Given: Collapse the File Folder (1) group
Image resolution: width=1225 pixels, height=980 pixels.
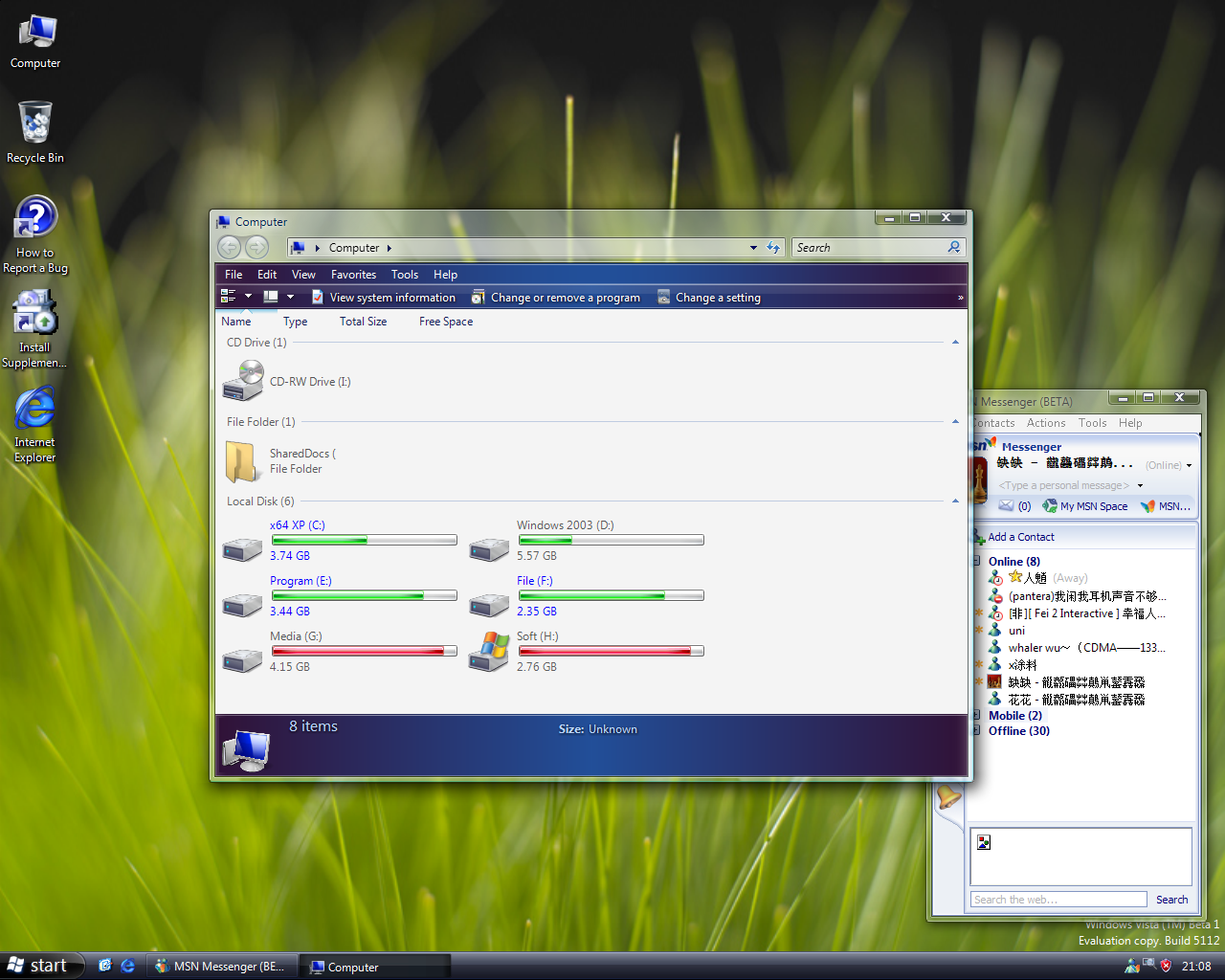Looking at the screenshot, I should tap(955, 422).
